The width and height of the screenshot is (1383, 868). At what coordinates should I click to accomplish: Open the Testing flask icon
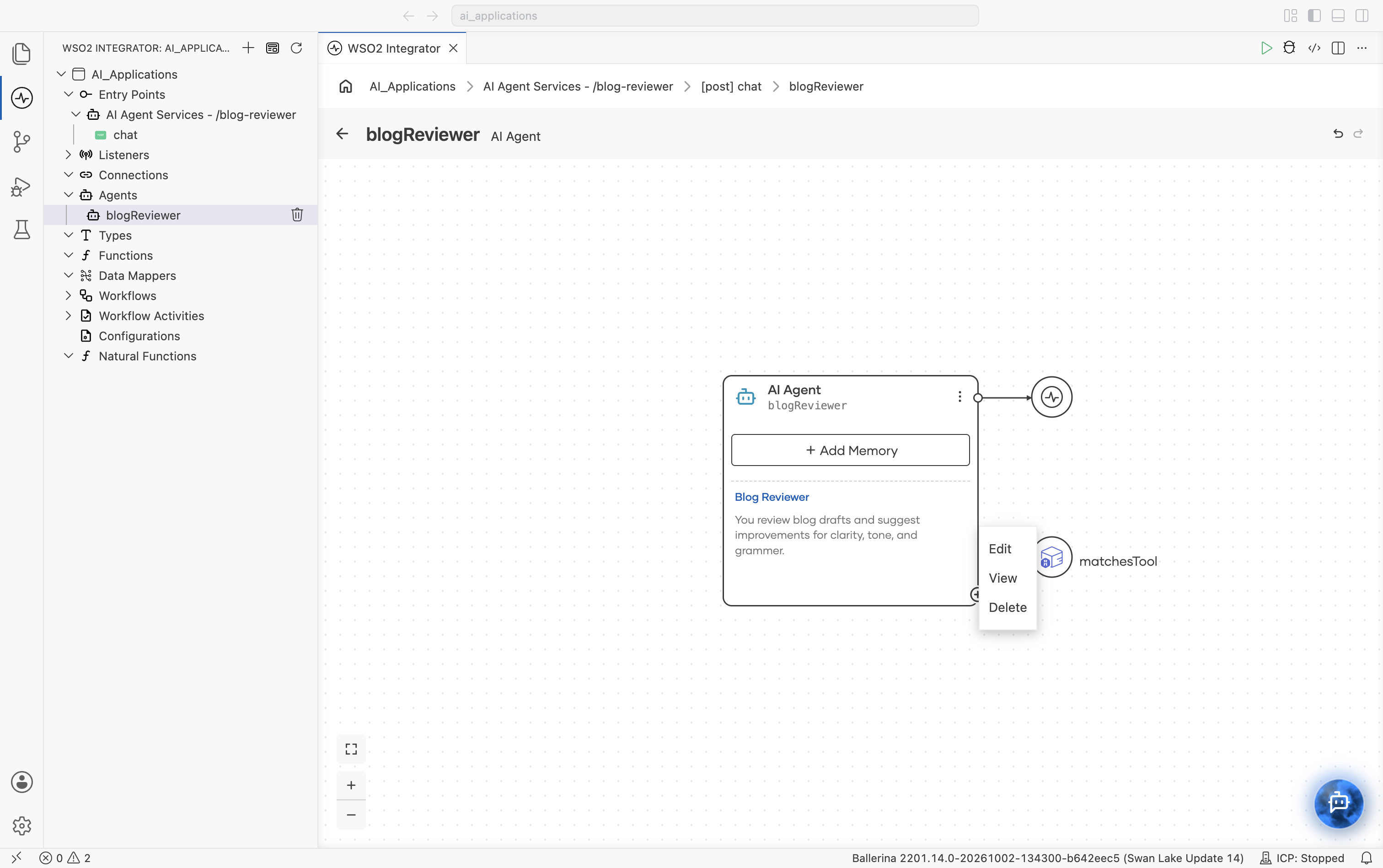pyautogui.click(x=21, y=230)
